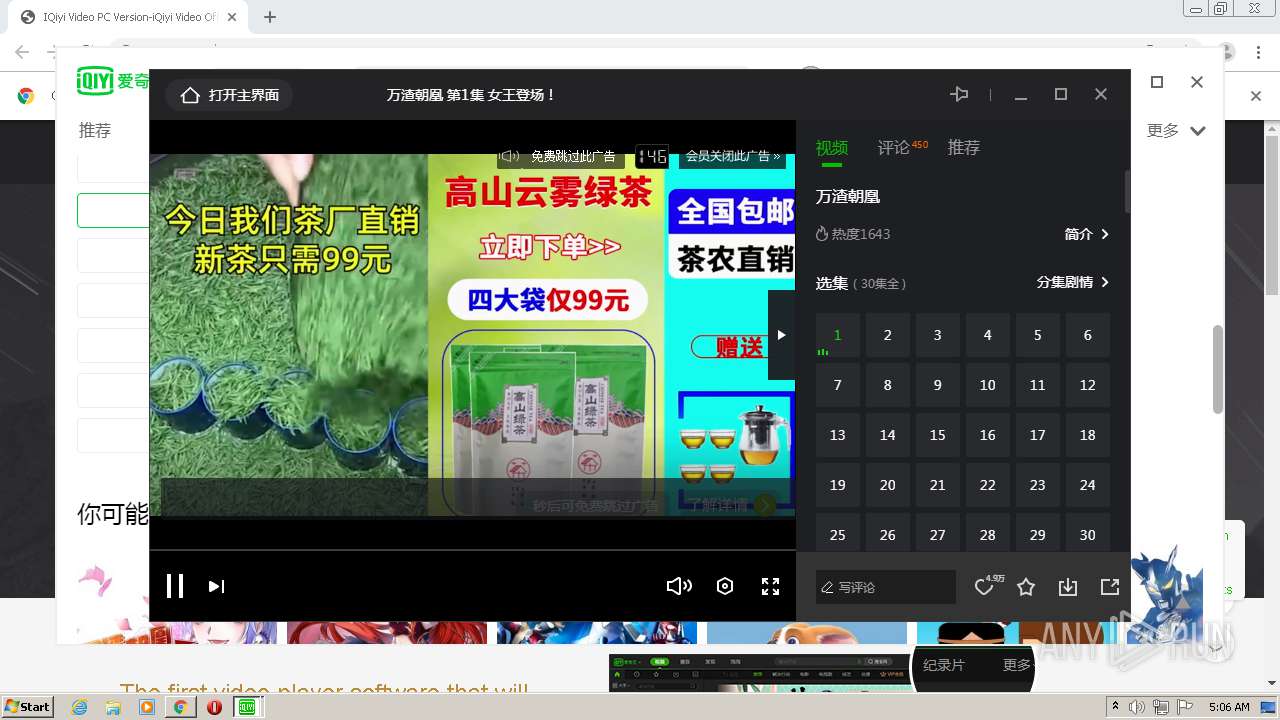
Task: Open media player taskbar icon
Action: pos(147,707)
